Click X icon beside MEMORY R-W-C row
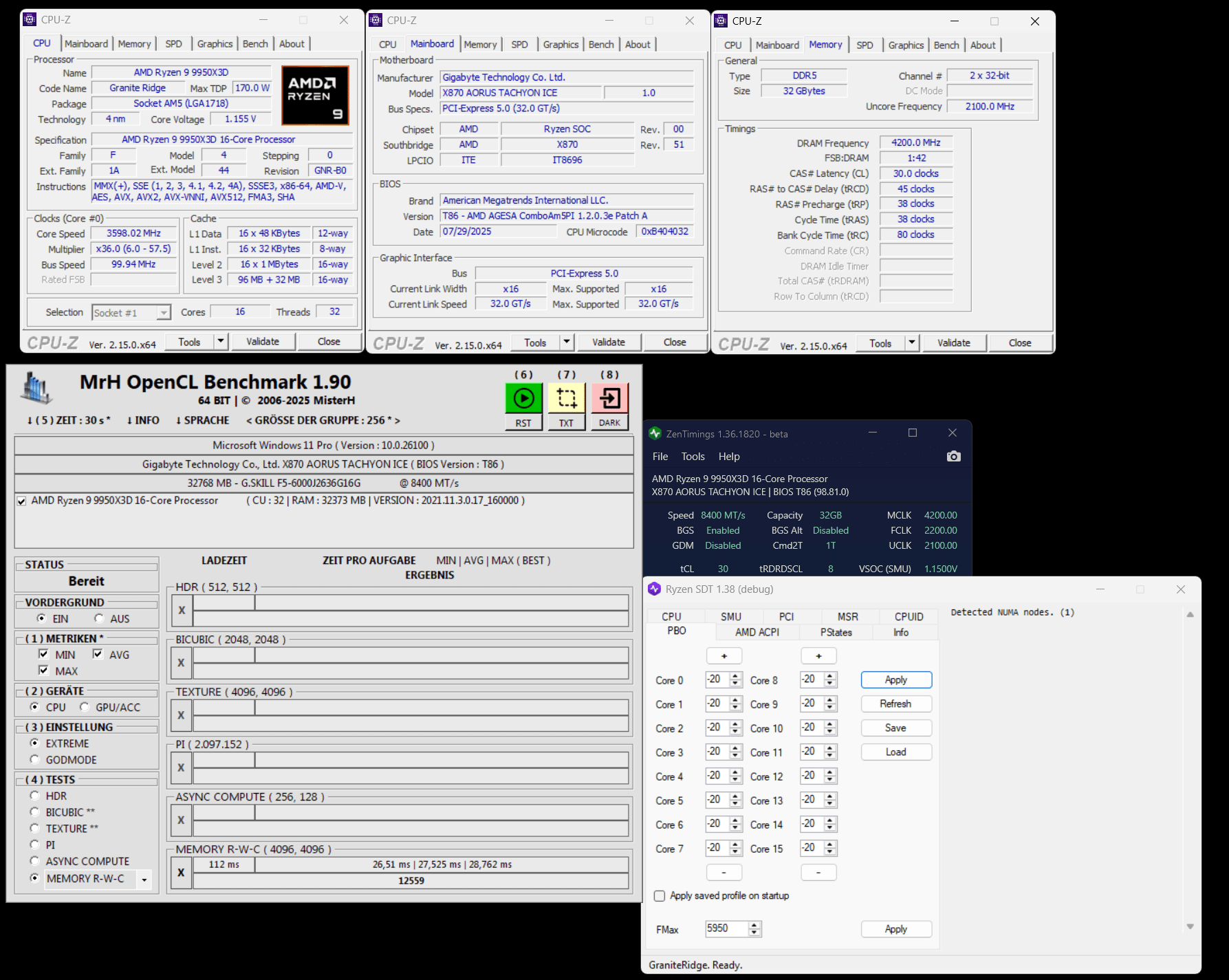The width and height of the screenshot is (1229, 980). [182, 873]
